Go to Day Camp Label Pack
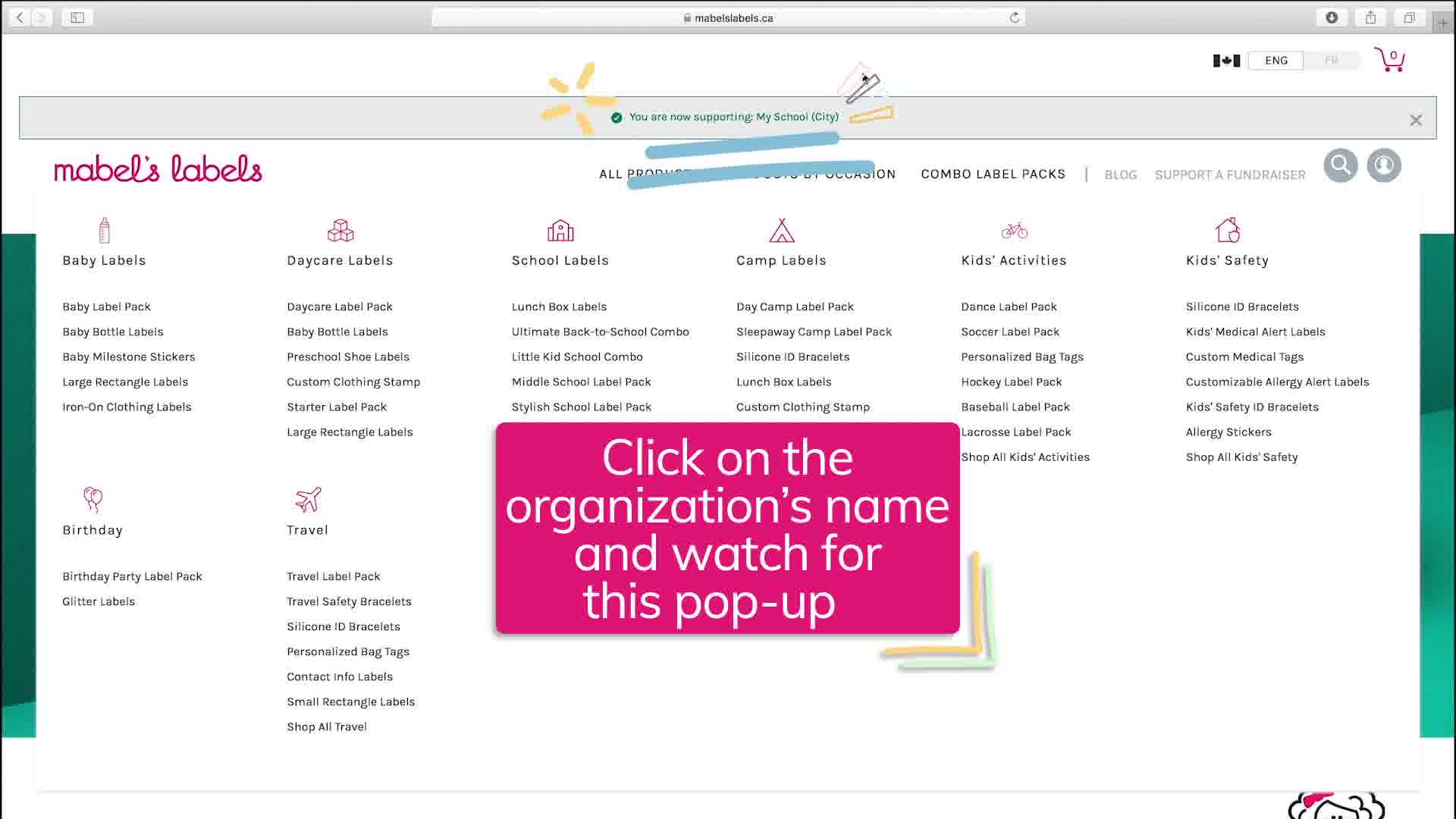 [795, 307]
